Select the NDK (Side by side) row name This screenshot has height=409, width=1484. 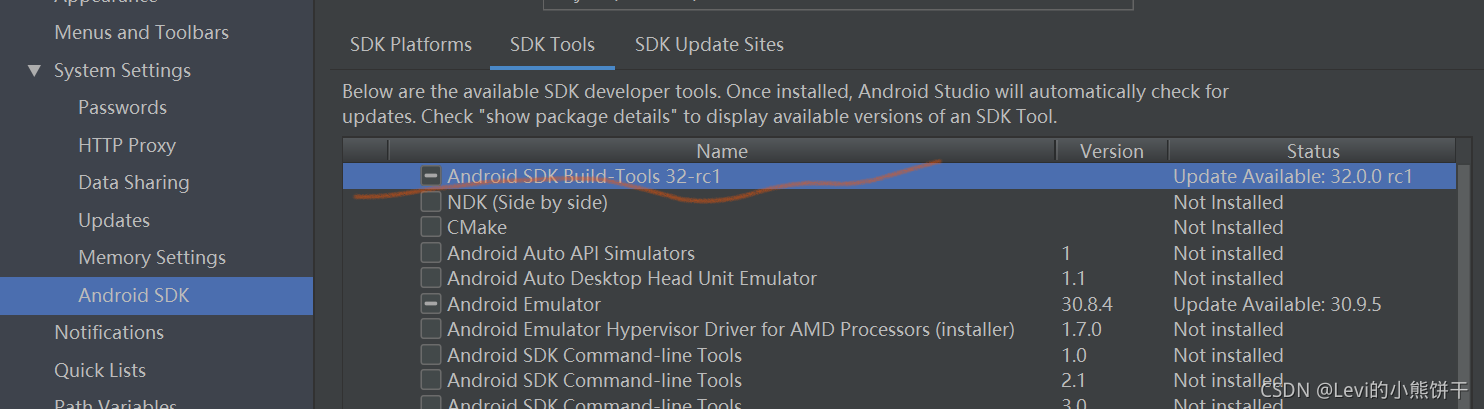(527, 202)
